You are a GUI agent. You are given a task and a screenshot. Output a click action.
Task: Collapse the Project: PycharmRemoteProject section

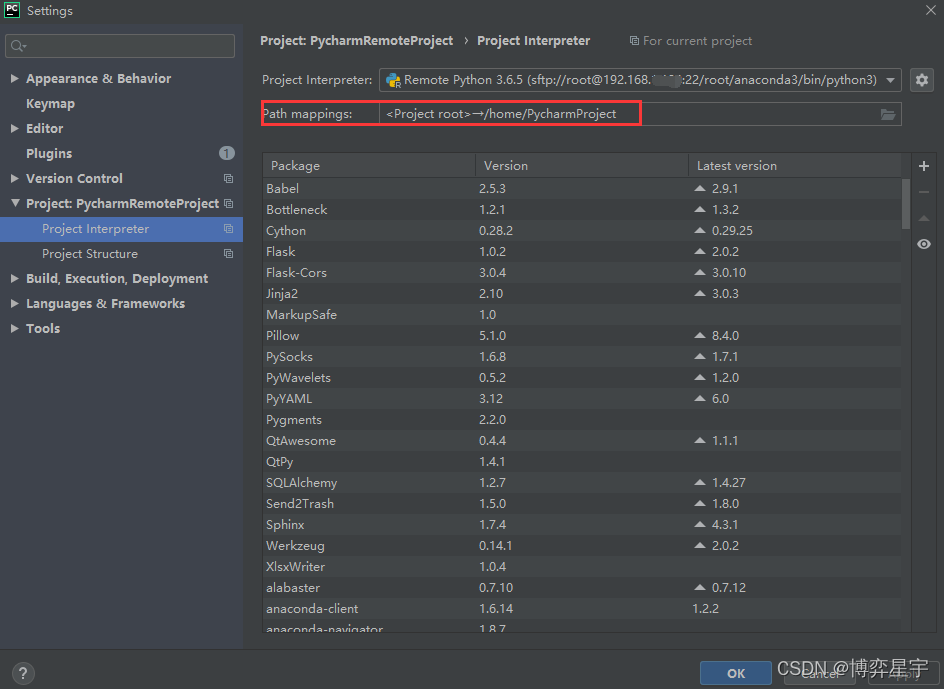pos(14,203)
